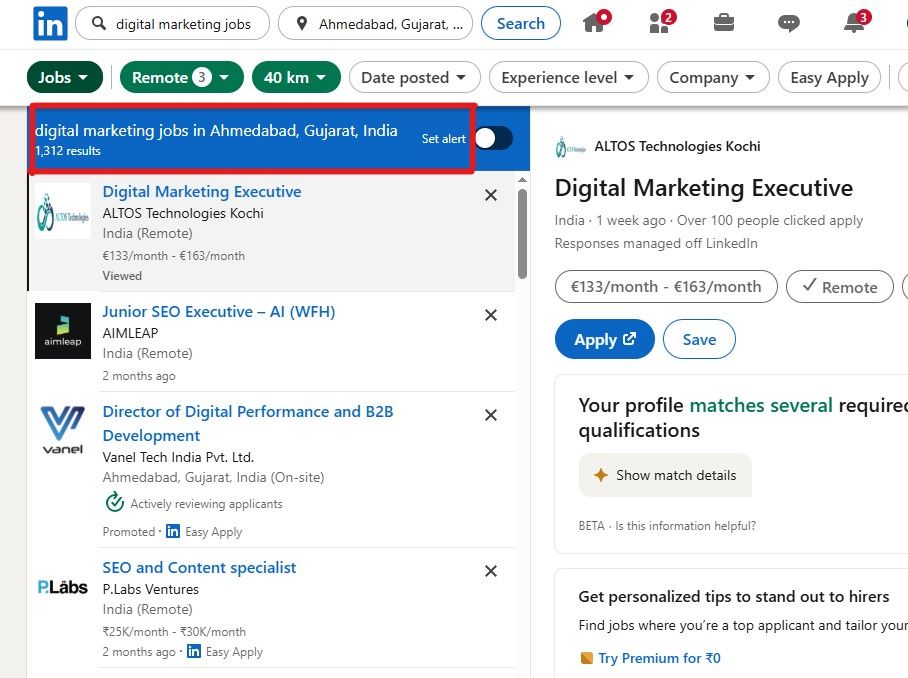Screen dimensions: 908x678
Task: Click the ALTOS logo in job details header
Action: [x=570, y=147]
